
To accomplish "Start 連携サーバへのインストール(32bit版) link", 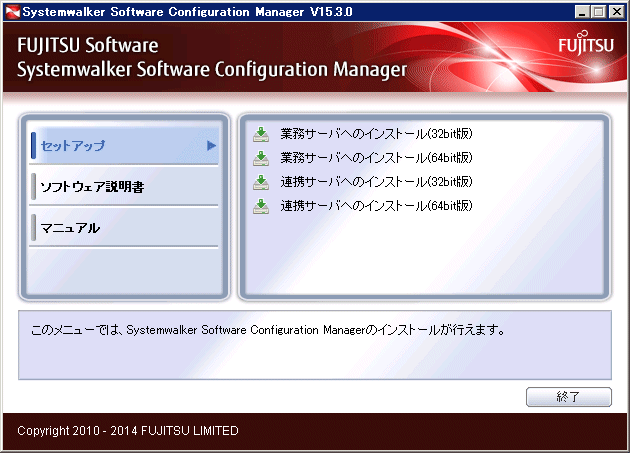I will (x=376, y=182).
